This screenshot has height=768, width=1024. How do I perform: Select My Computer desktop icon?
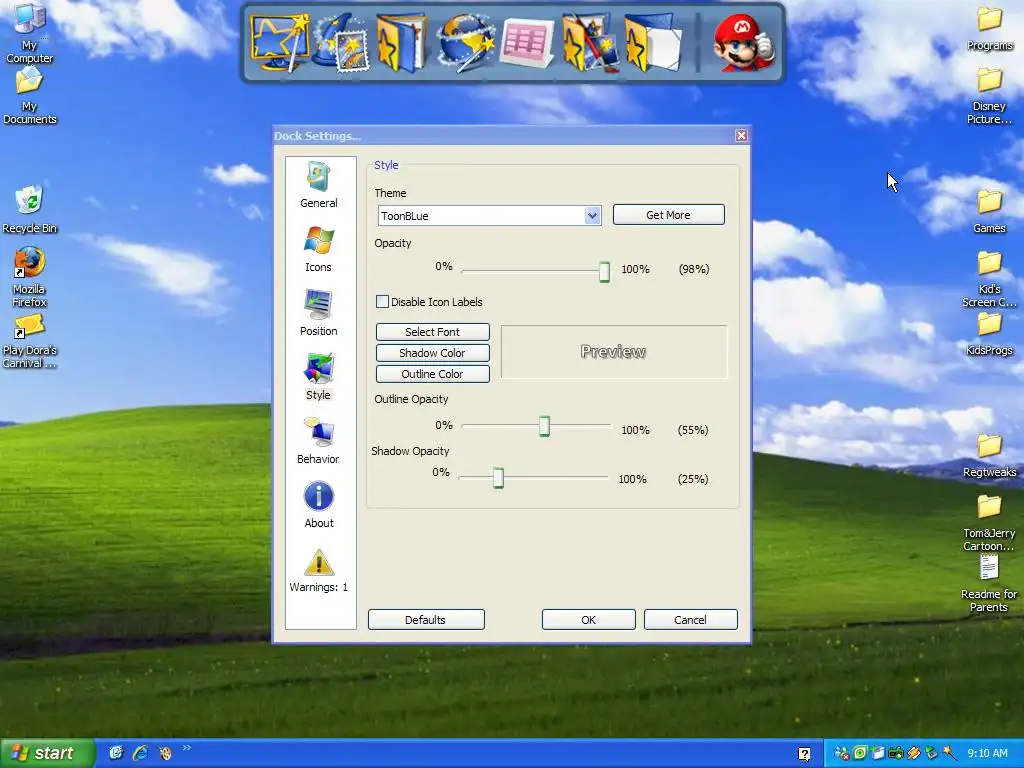point(29,33)
